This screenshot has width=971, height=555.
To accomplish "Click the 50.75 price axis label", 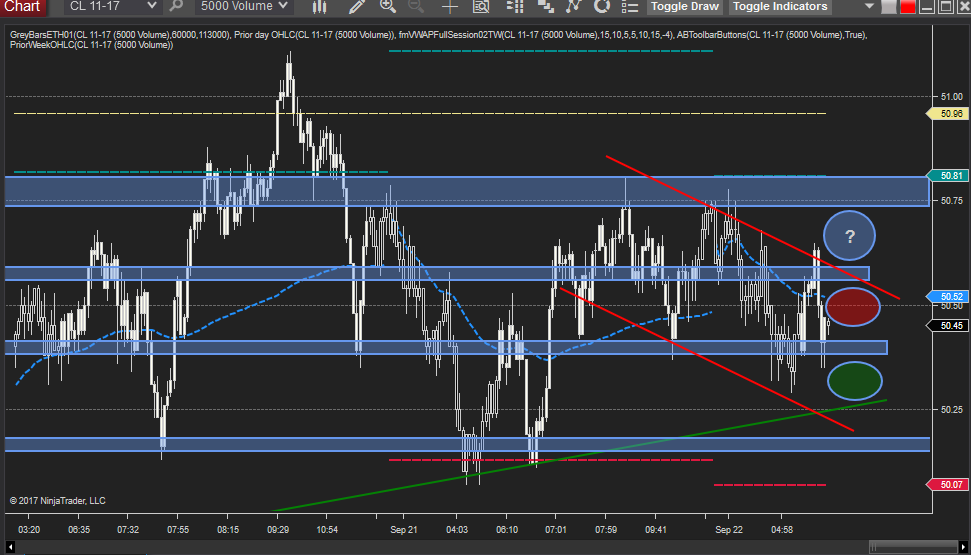I will (951, 201).
